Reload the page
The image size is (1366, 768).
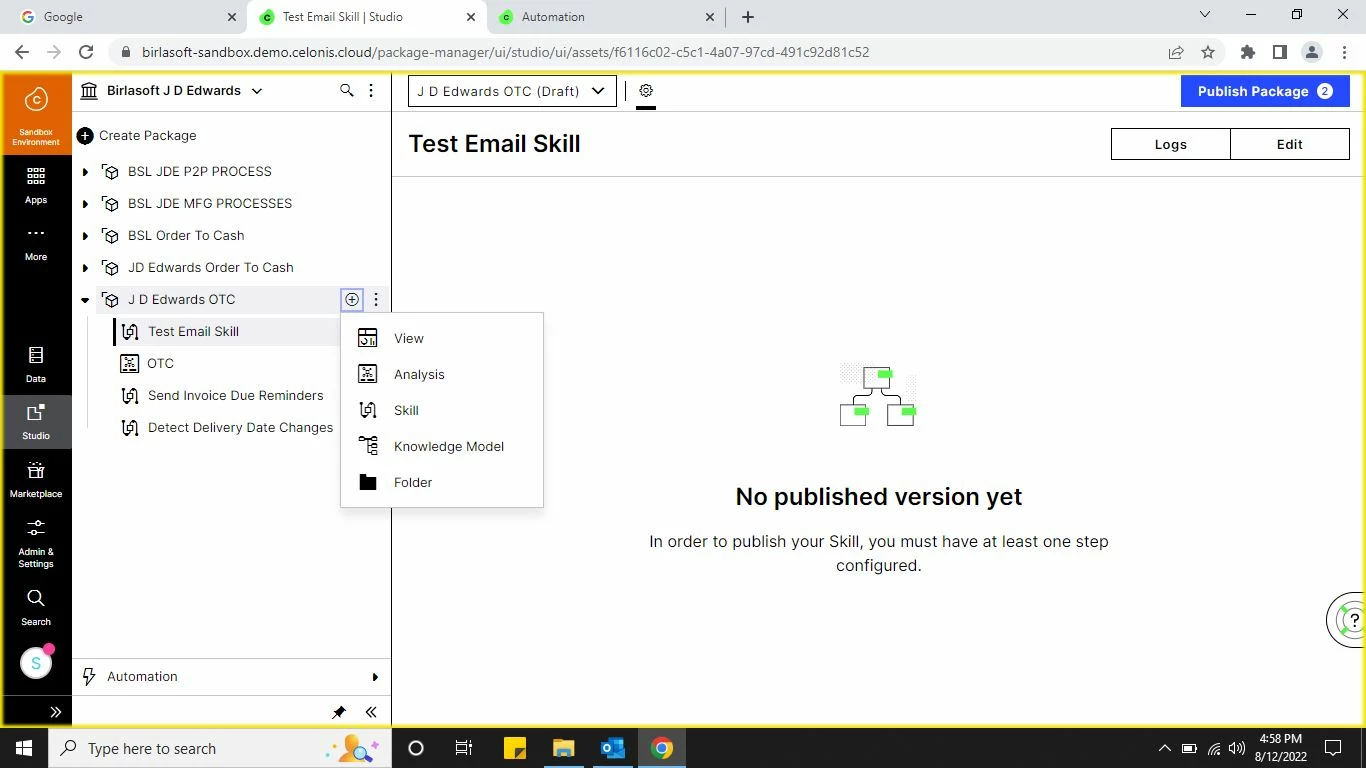[86, 52]
